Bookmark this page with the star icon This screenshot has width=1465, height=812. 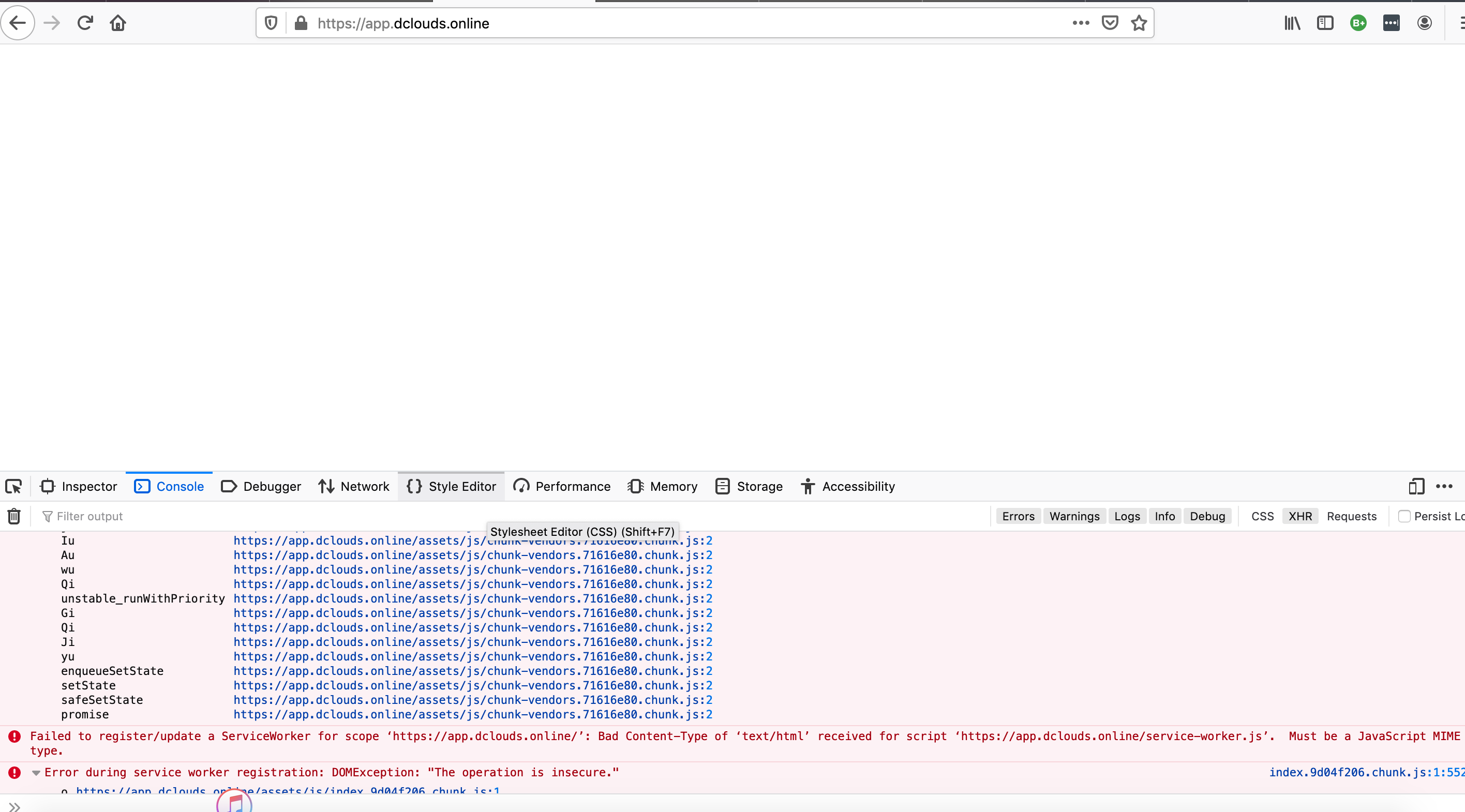[1139, 23]
